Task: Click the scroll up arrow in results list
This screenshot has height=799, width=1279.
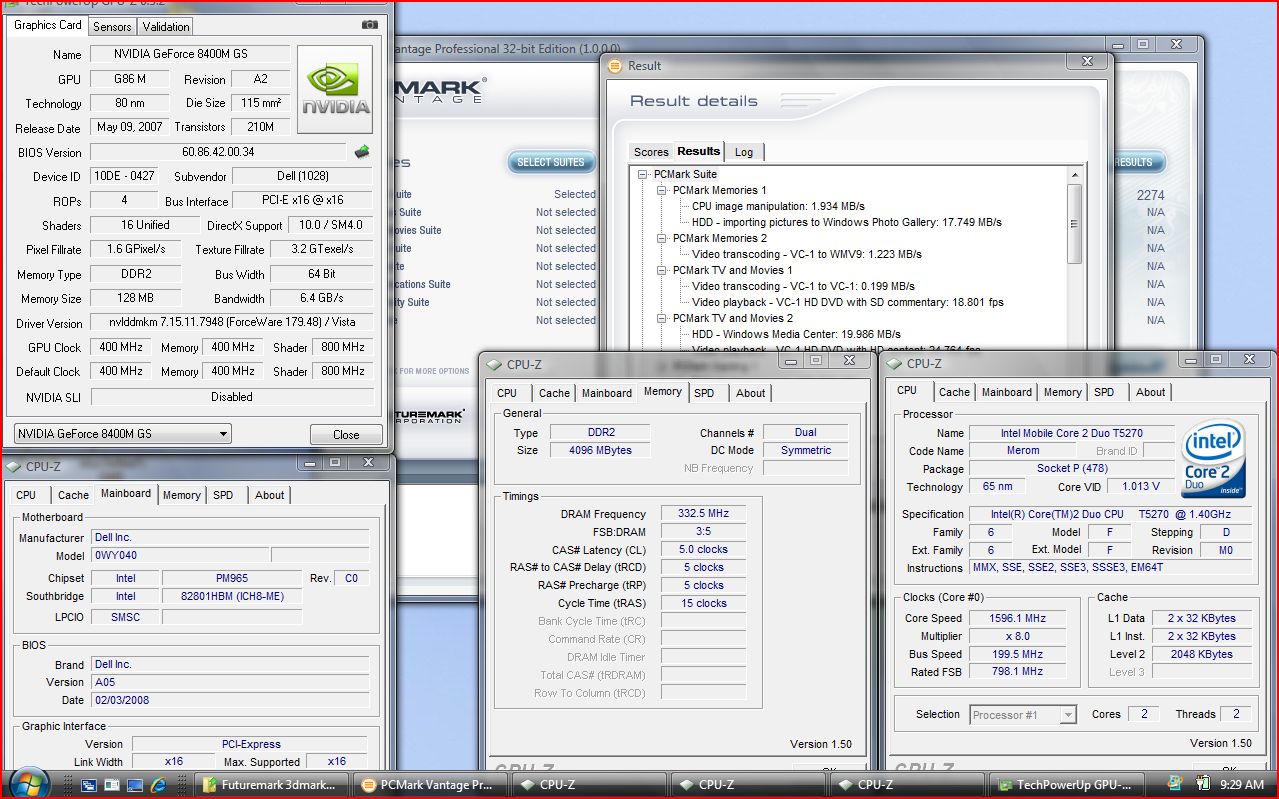Action: tap(1075, 174)
